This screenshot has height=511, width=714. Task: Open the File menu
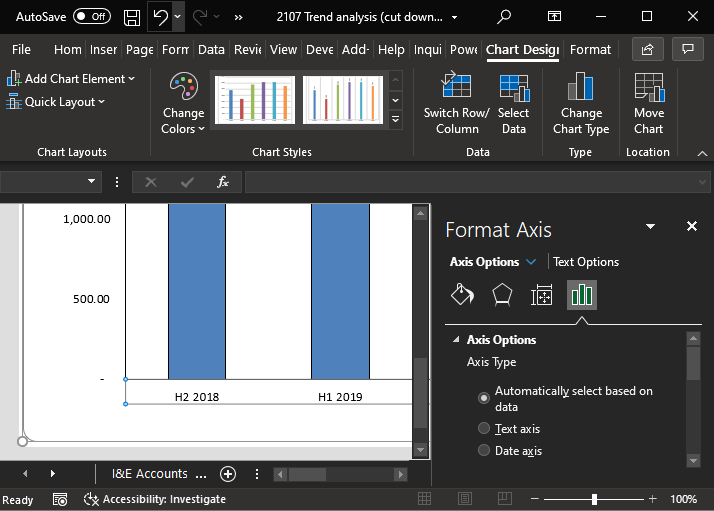21,49
